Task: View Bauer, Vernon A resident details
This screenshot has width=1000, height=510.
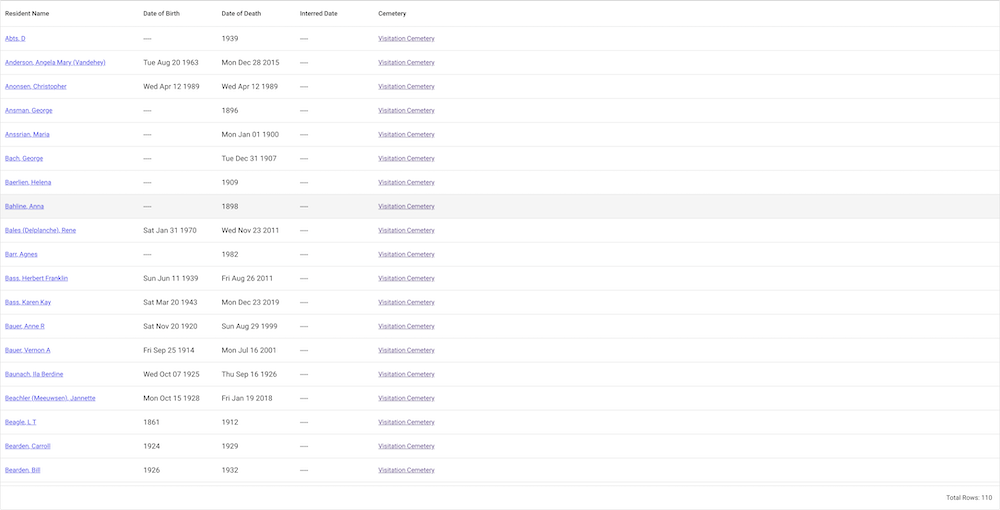Action: (28, 350)
